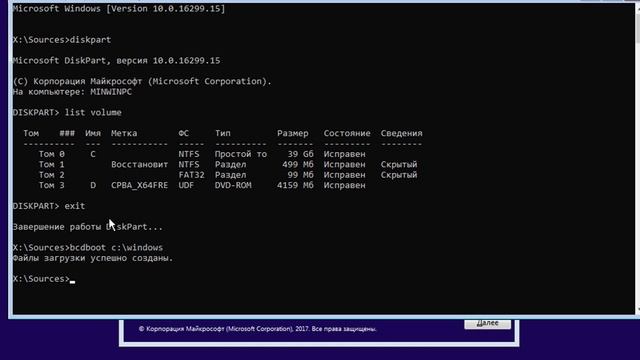This screenshot has width=640, height=360.
Task: Click the DVD-ROM type cell
Action: (x=233, y=185)
